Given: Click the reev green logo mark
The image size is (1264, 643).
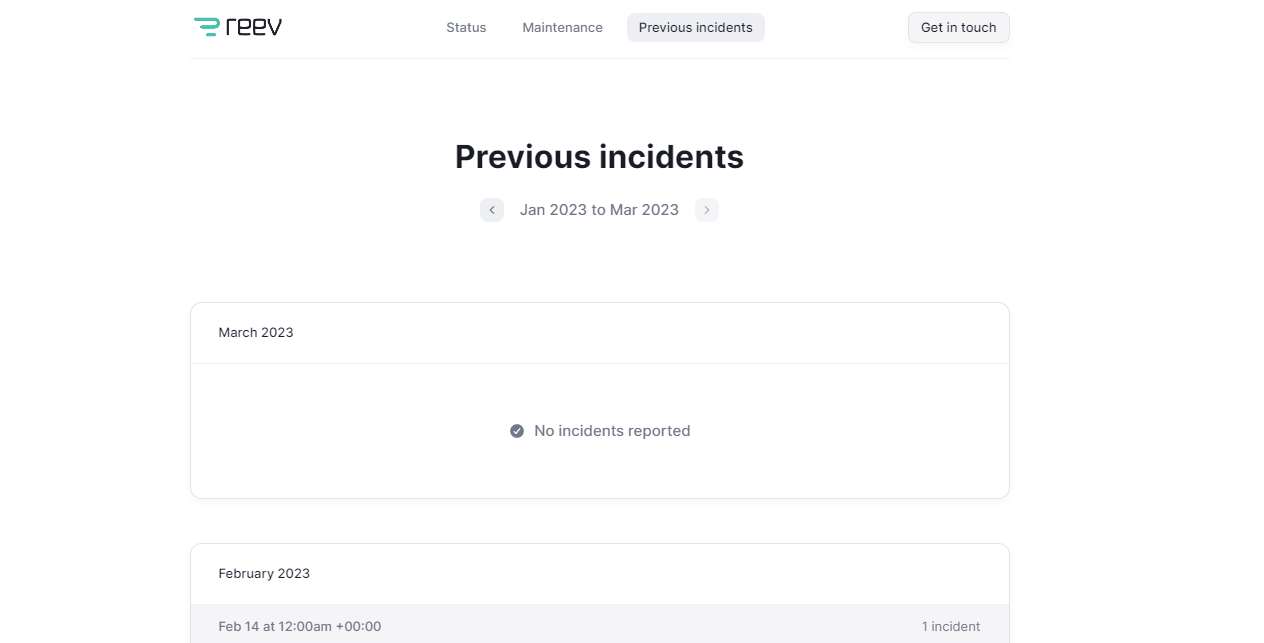Looking at the screenshot, I should (206, 27).
